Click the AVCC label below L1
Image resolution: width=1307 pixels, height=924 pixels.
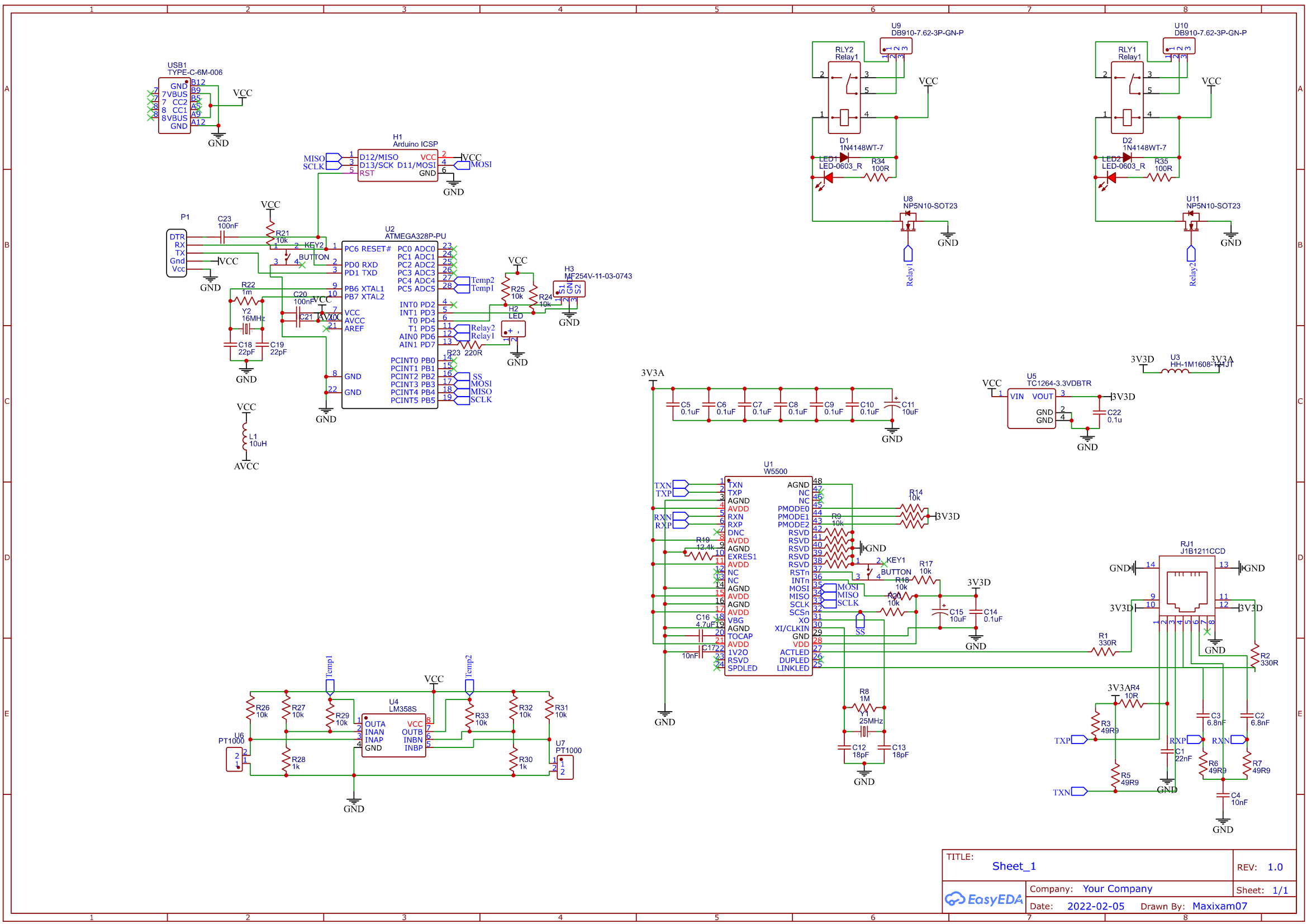tap(246, 466)
